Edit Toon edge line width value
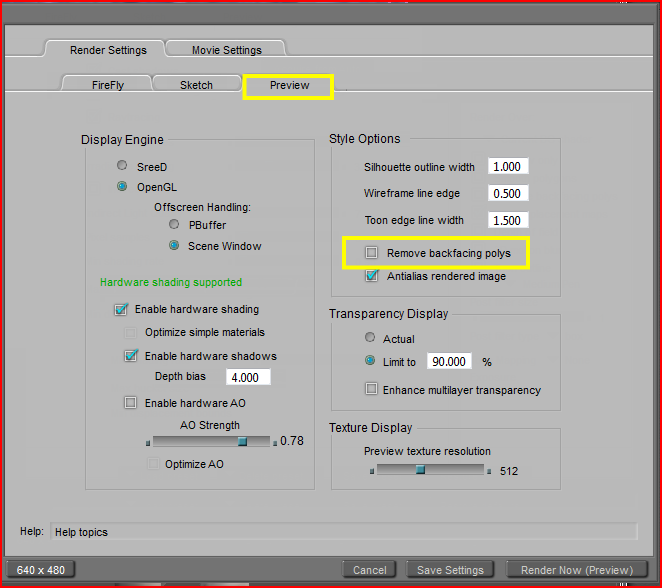This screenshot has width=662, height=588. pos(508,220)
